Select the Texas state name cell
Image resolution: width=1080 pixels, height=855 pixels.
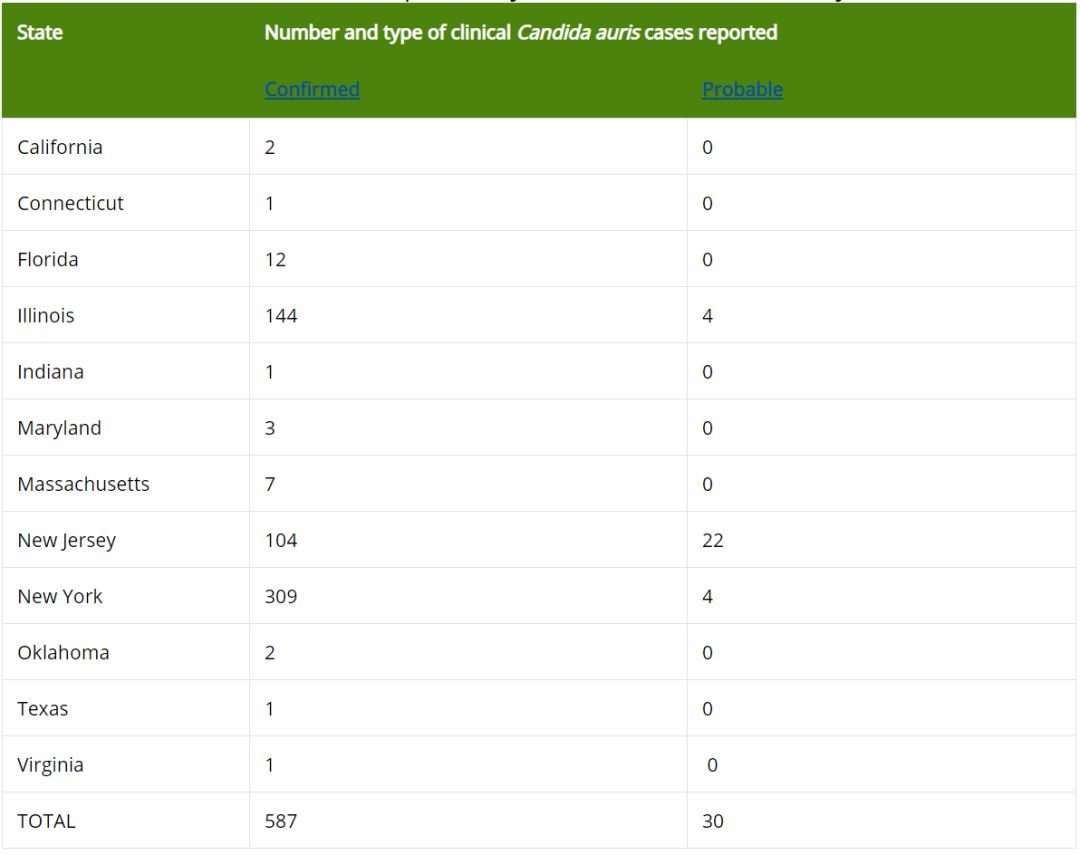tap(43, 709)
